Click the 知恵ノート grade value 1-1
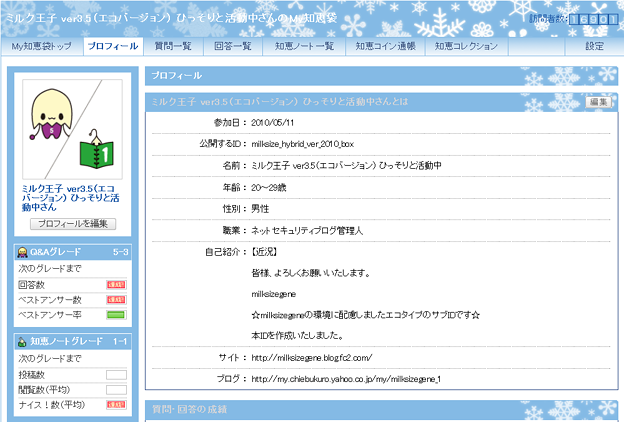624x422 pixels. (120, 342)
